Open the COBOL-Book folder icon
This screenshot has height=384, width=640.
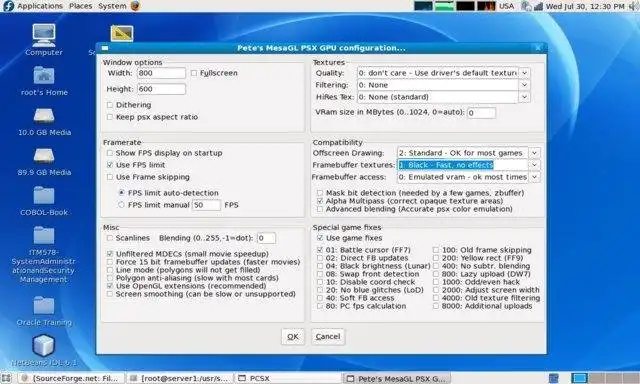[x=44, y=195]
